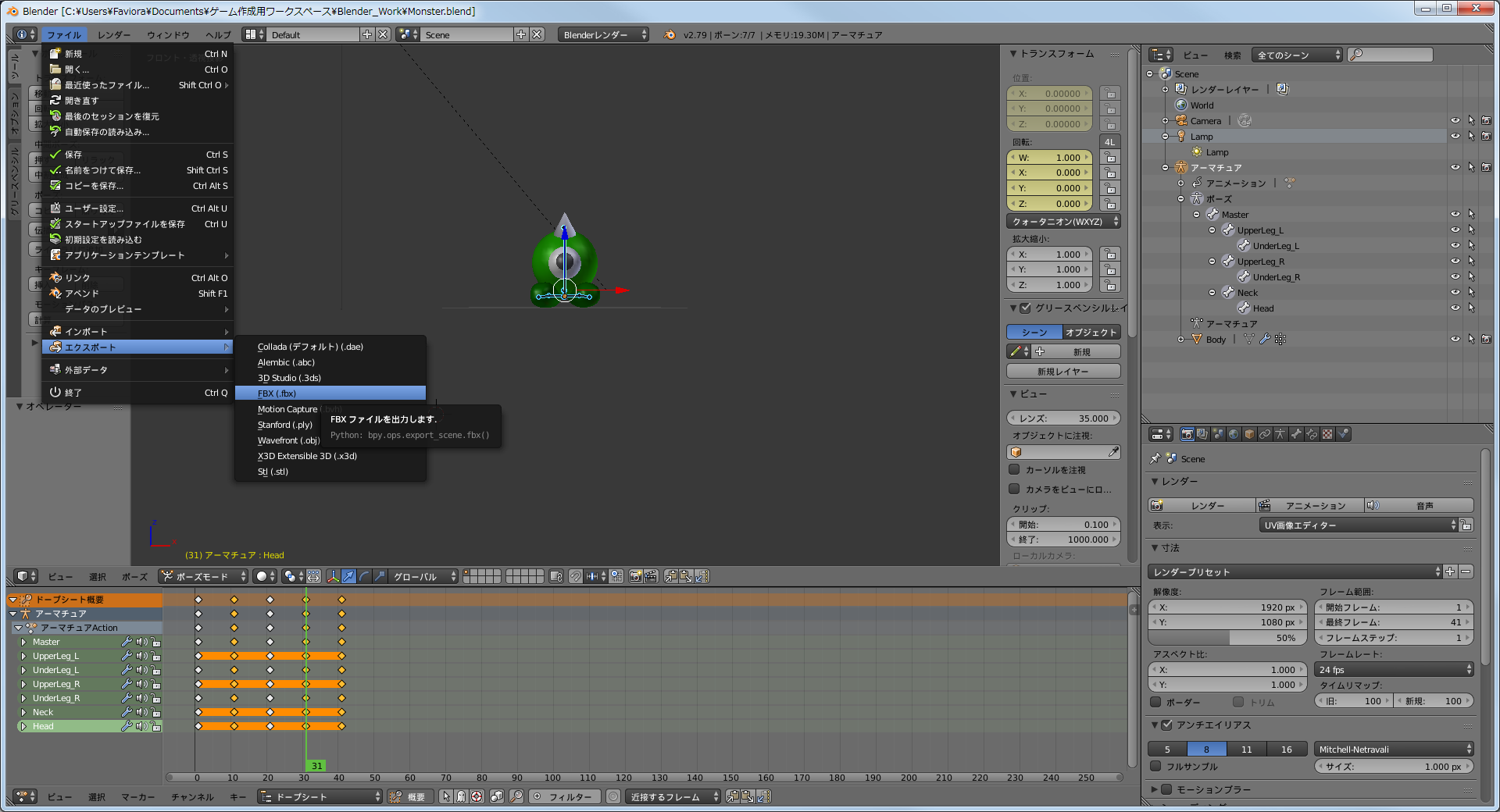
Task: Open the World properties tab (globe icon)
Action: [x=1234, y=434]
